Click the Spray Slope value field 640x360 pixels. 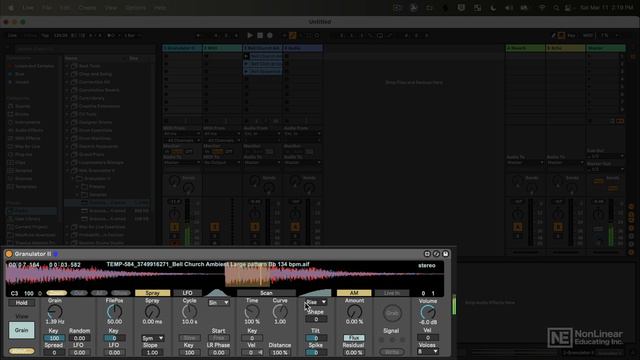(x=153, y=352)
